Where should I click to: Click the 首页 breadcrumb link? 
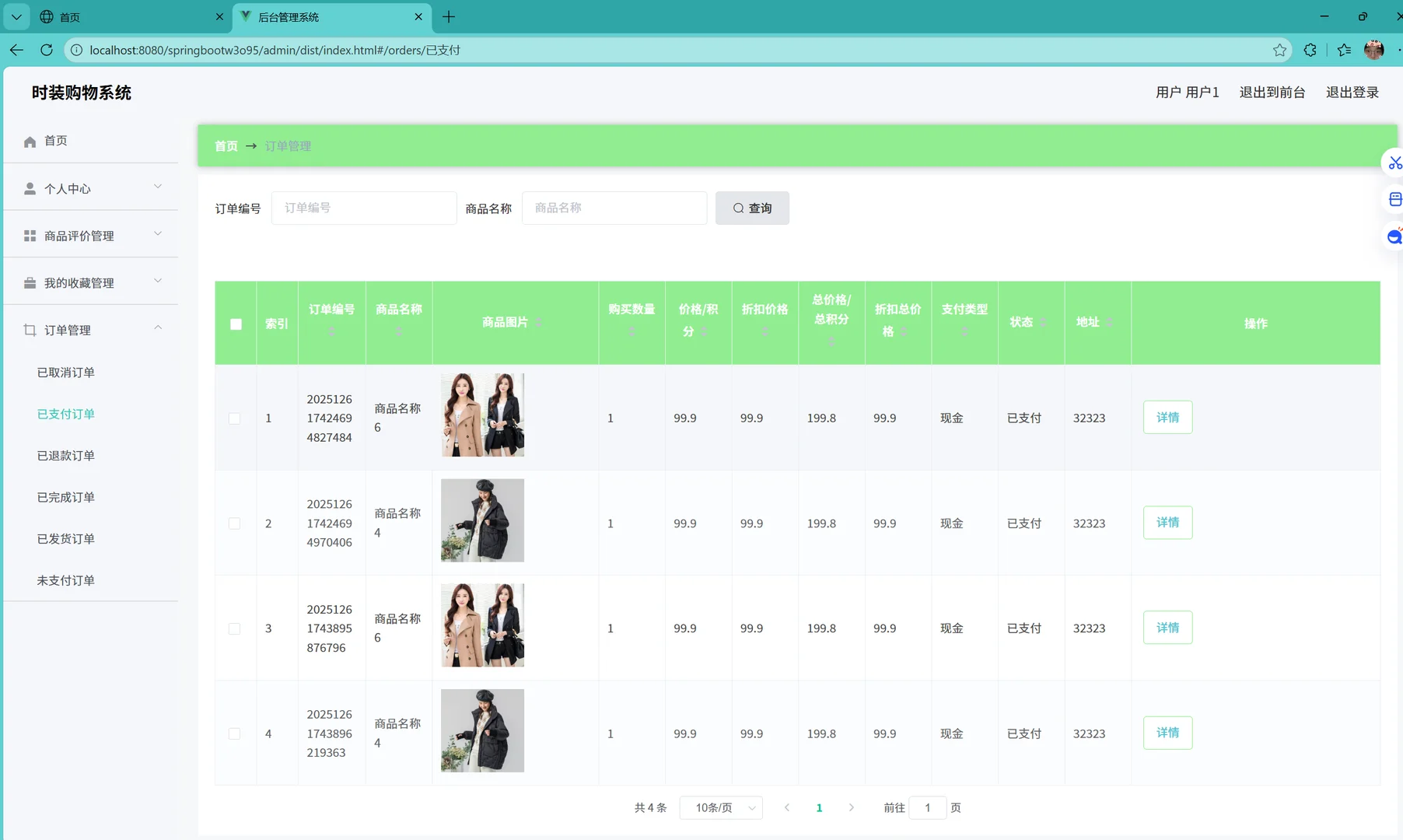tap(226, 146)
